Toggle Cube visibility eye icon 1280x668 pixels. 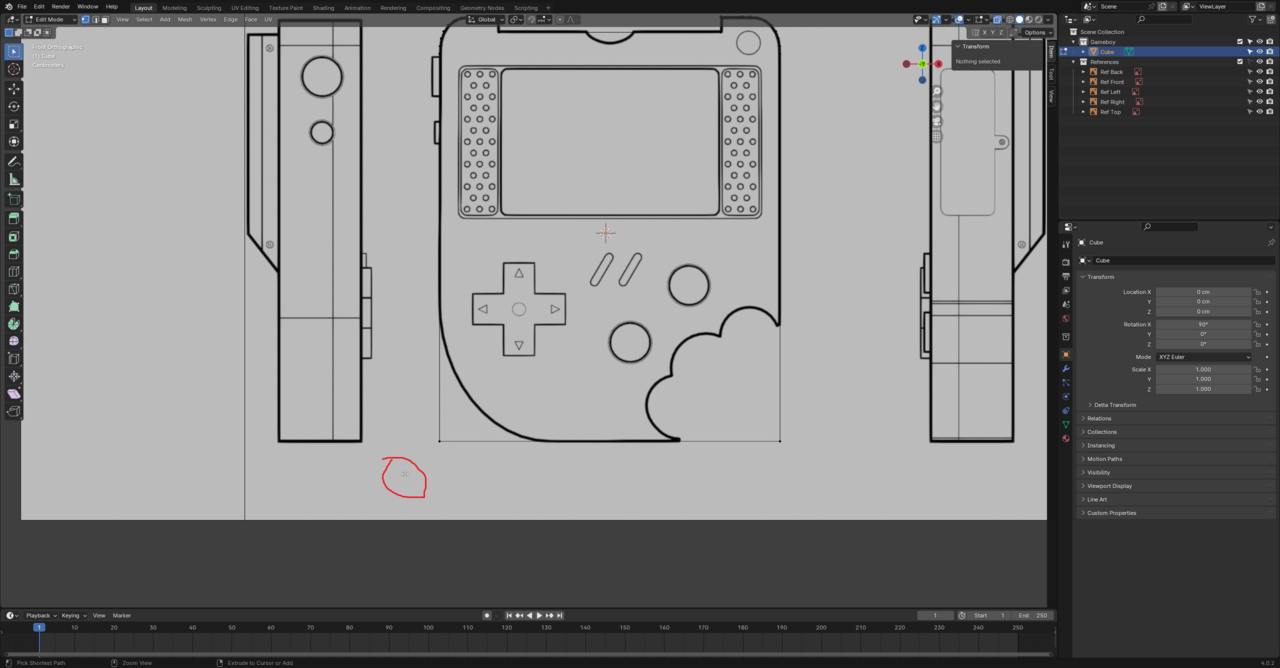point(1259,52)
